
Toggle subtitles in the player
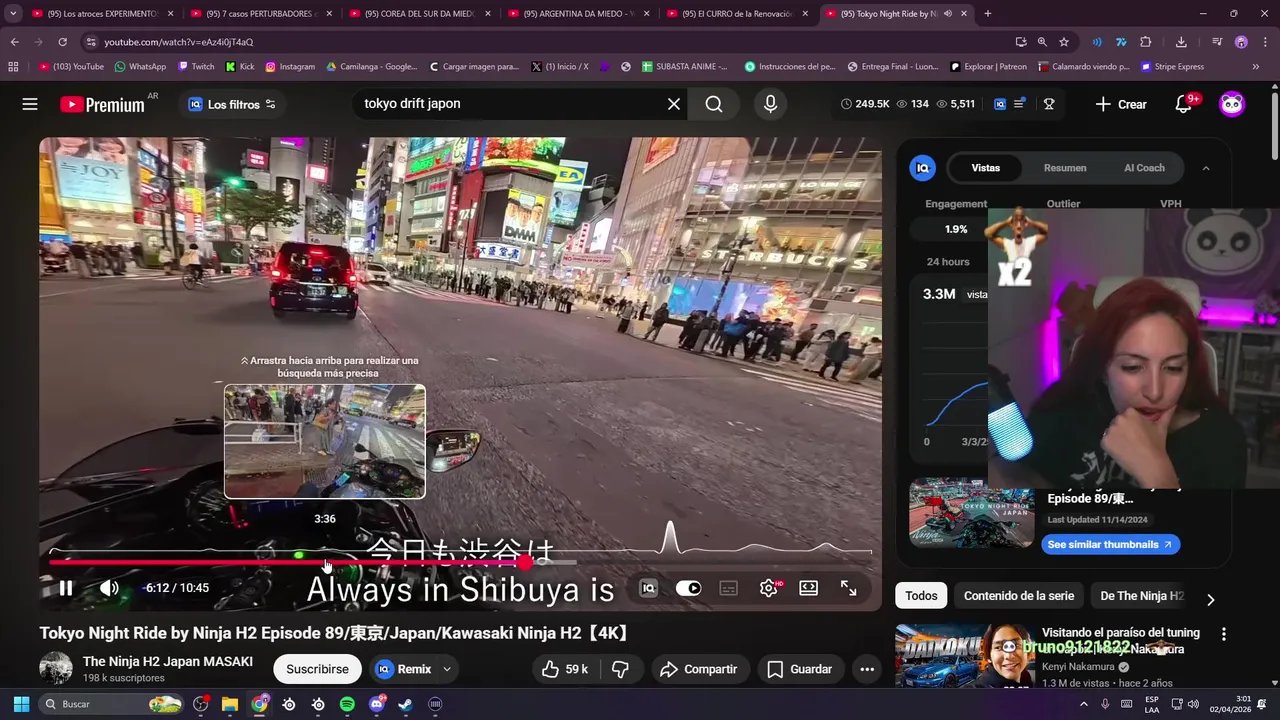coord(729,588)
